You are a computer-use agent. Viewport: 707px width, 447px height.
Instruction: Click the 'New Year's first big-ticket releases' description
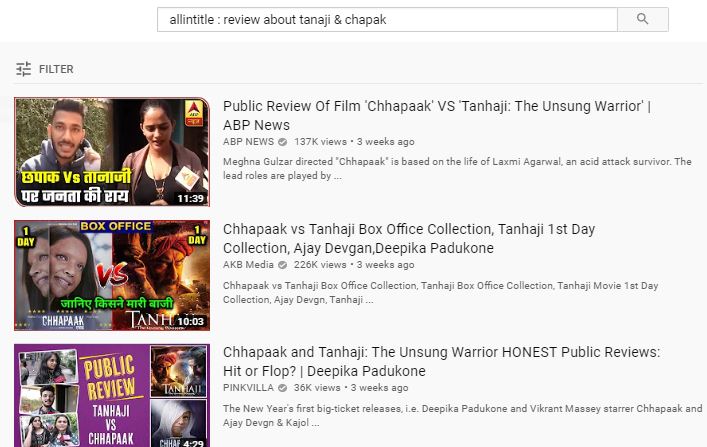click(463, 415)
